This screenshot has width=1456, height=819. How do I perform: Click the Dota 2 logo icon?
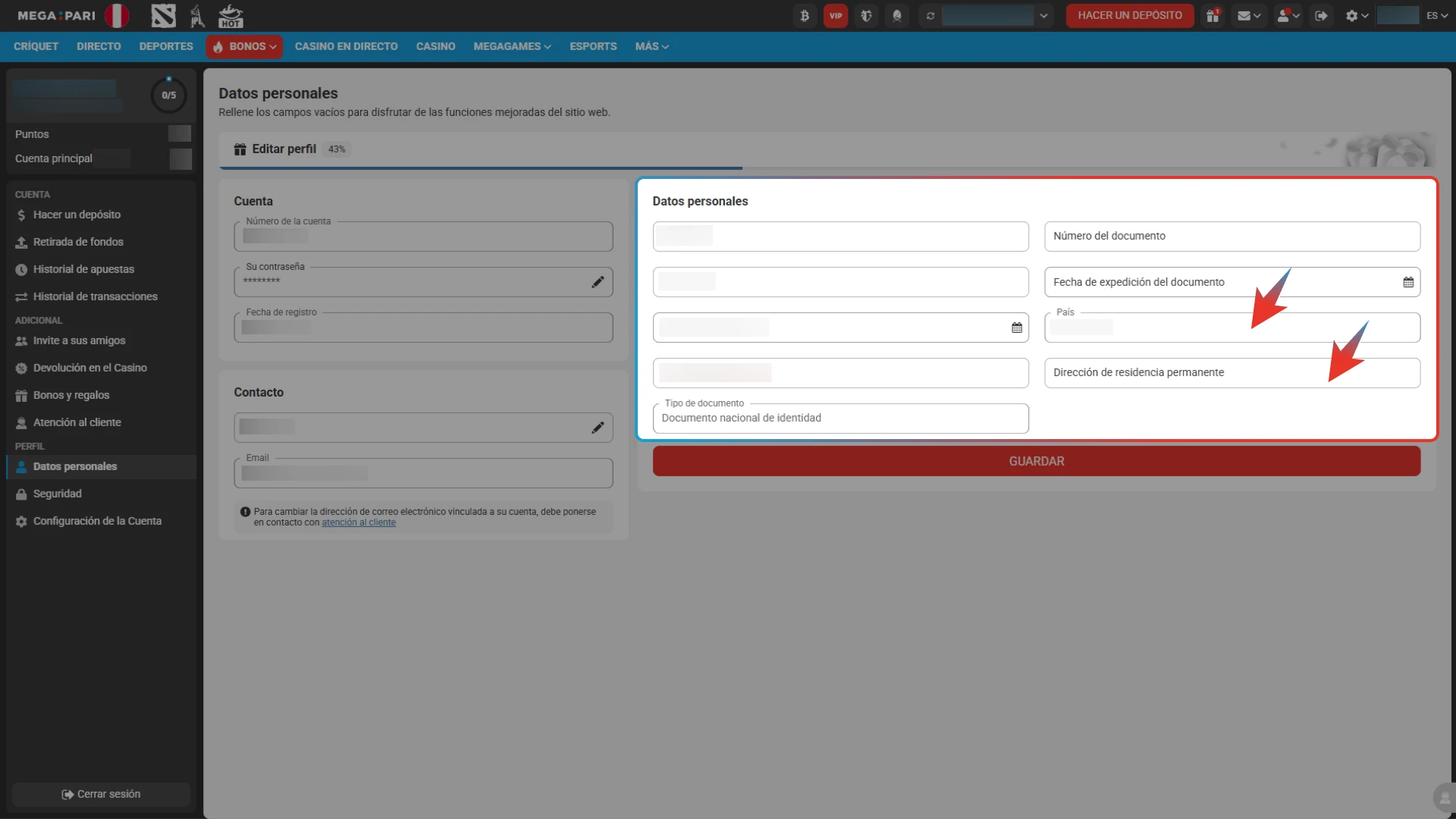(163, 15)
